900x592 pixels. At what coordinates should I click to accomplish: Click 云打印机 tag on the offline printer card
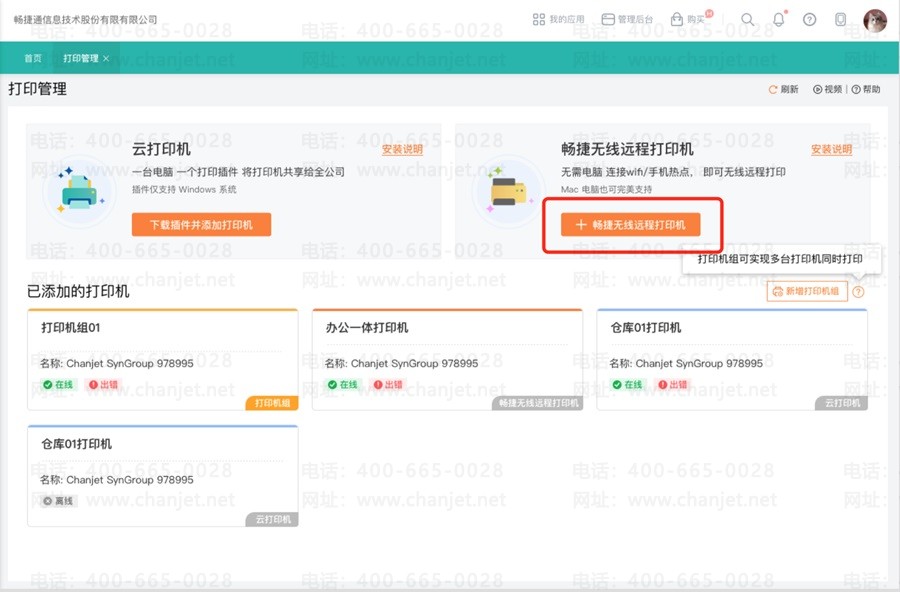[272, 520]
